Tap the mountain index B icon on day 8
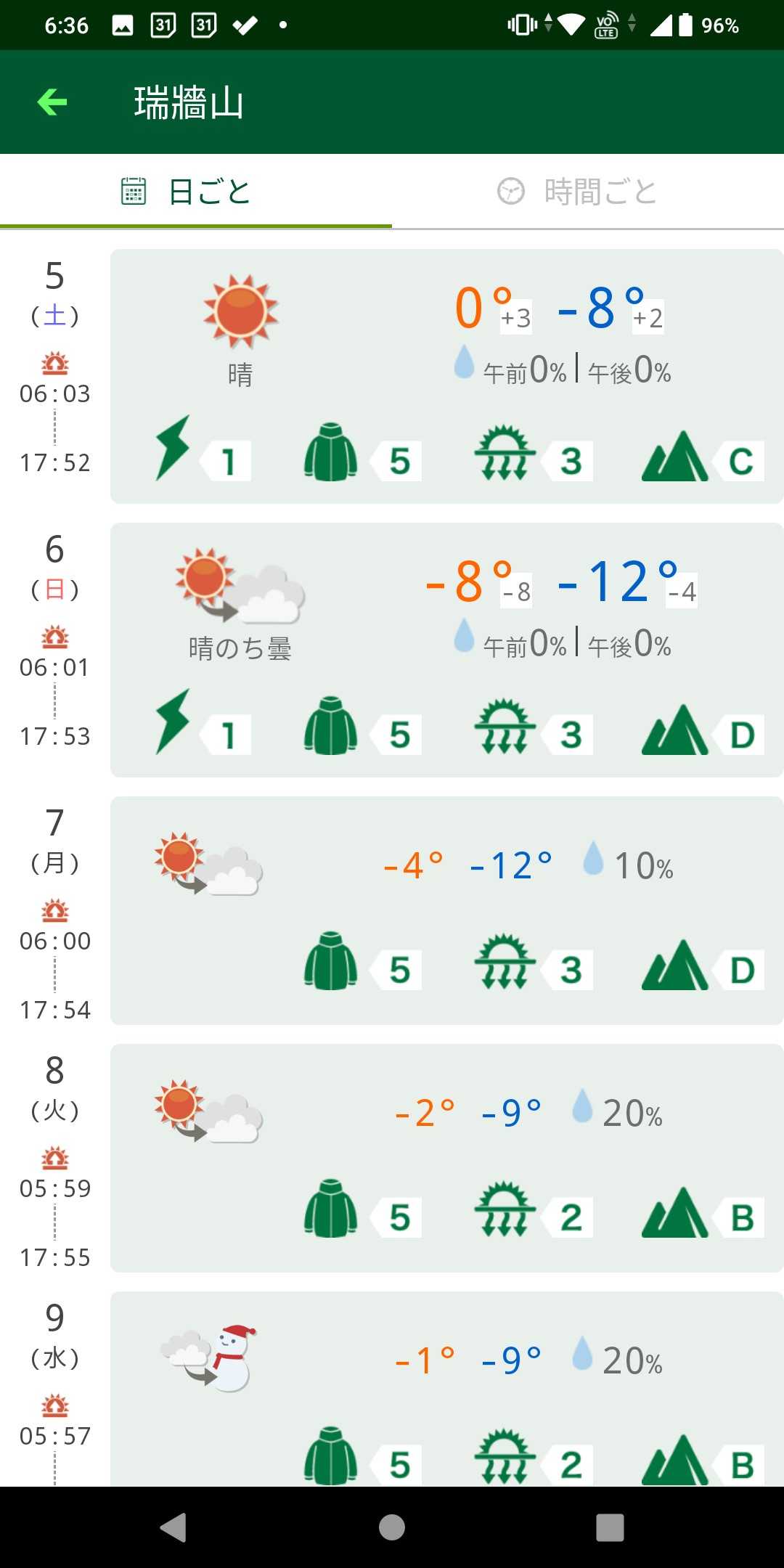 (x=675, y=1213)
